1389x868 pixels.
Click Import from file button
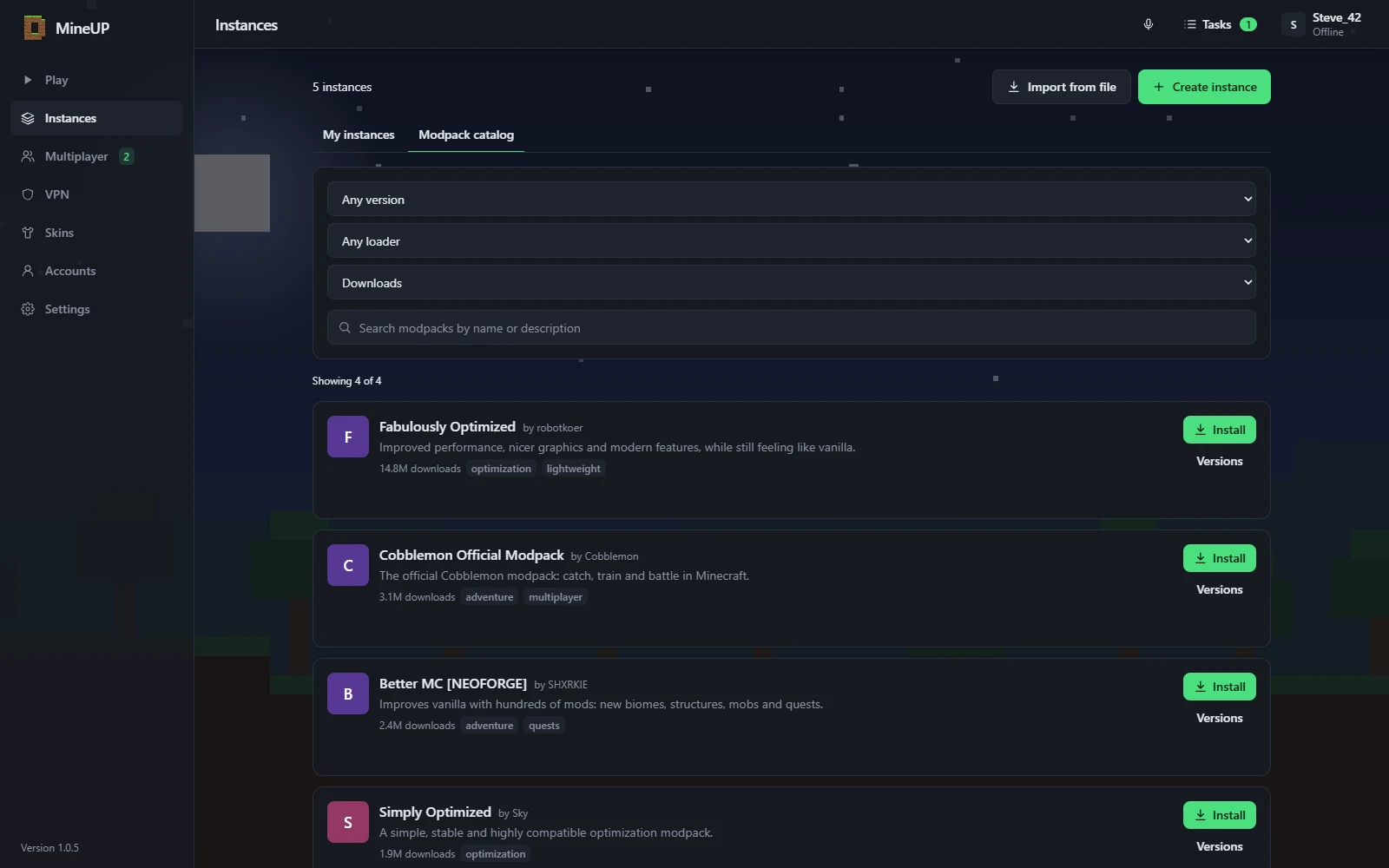tap(1061, 87)
